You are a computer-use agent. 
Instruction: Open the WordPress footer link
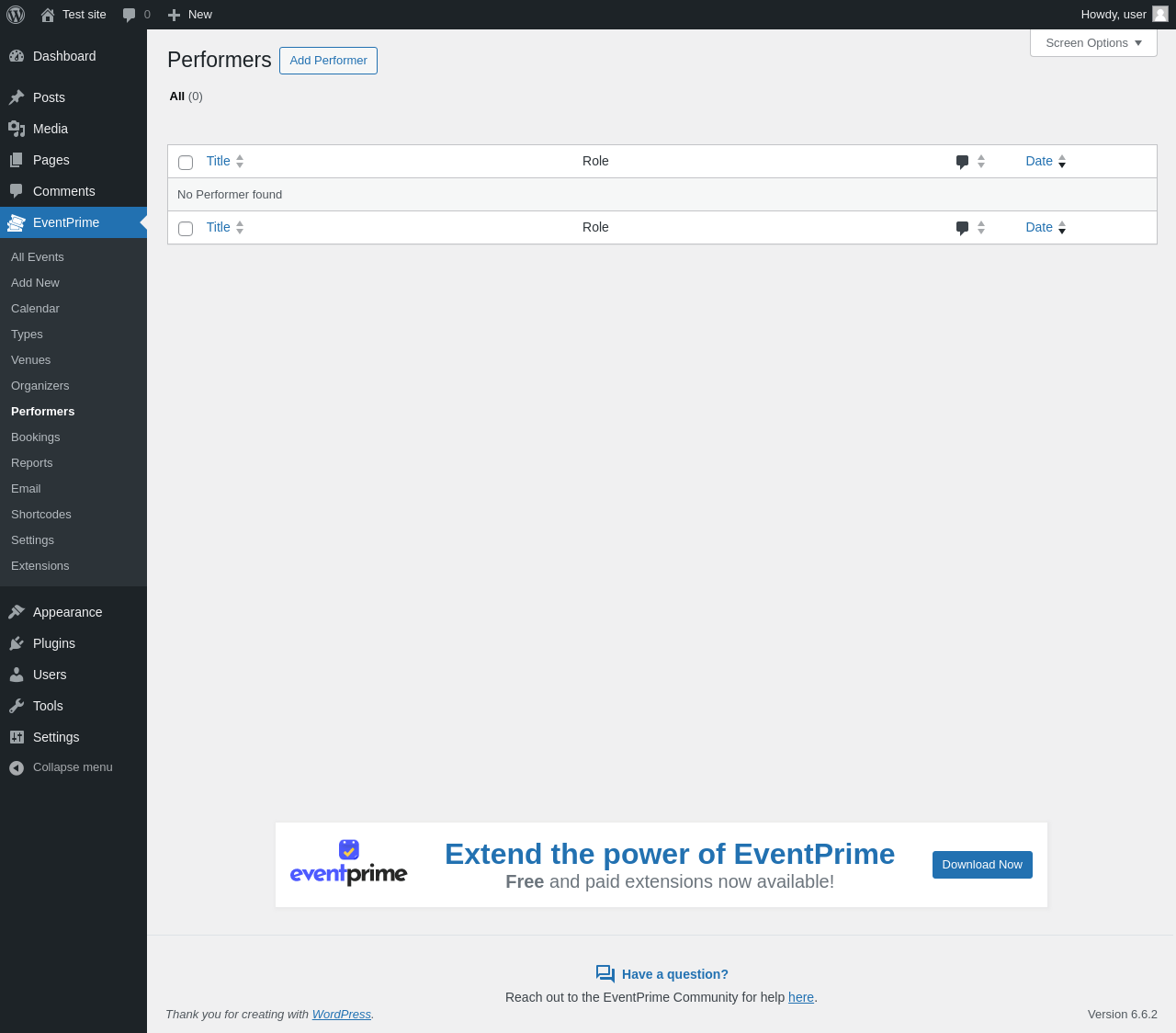(x=342, y=1015)
